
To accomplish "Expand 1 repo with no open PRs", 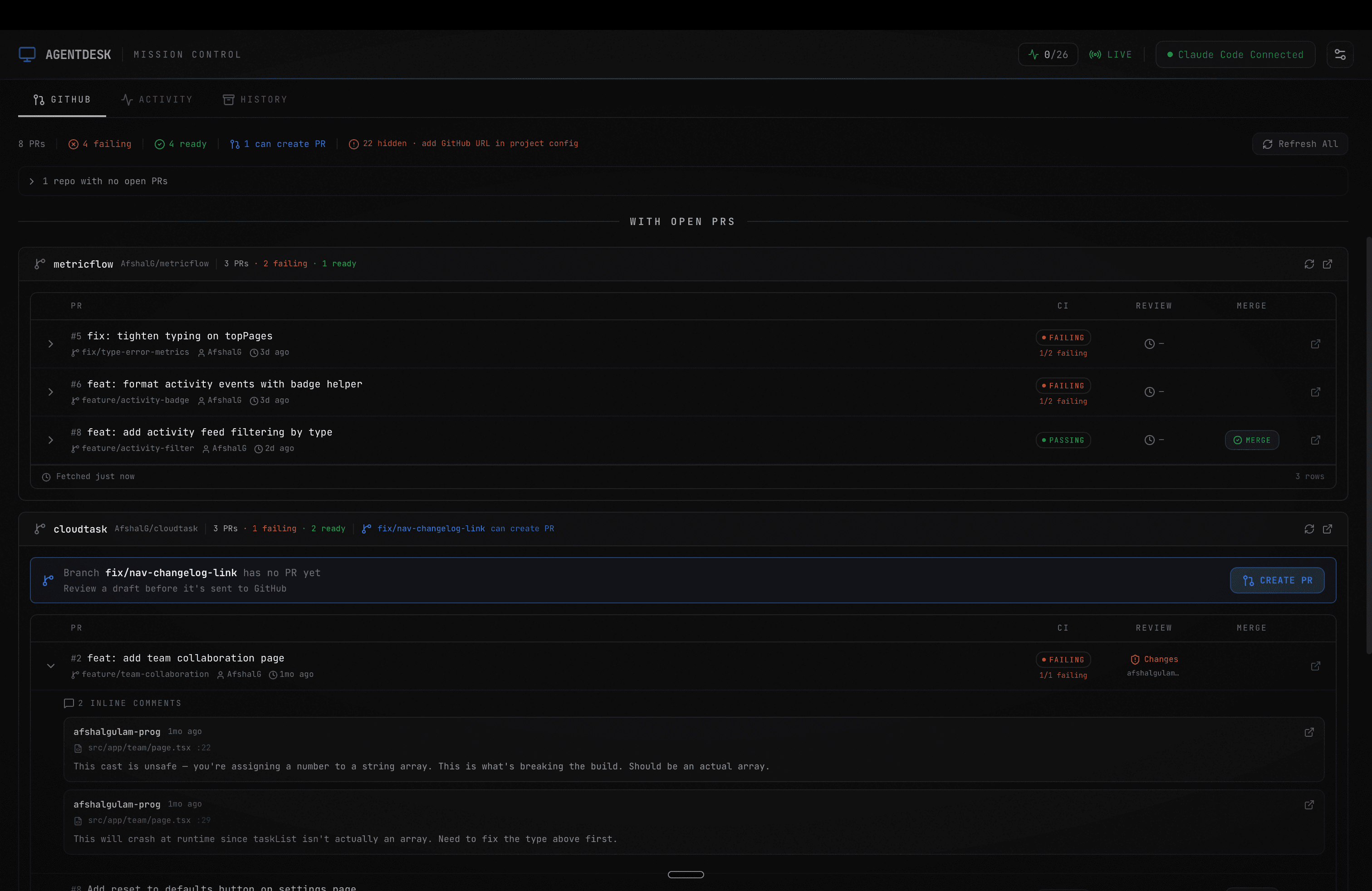I will pos(682,181).
